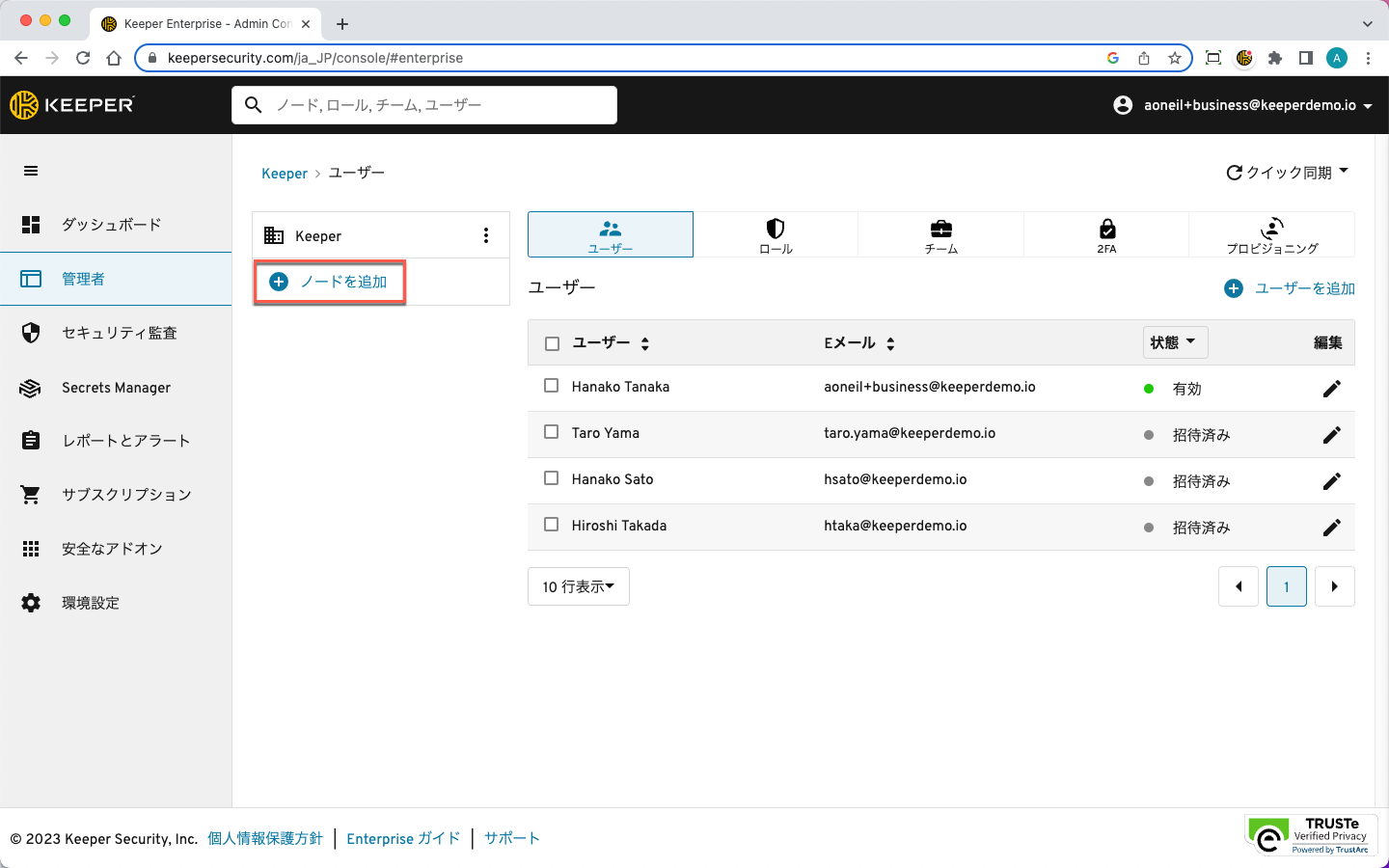Open the Enterprise ガイド footer link

click(x=403, y=838)
